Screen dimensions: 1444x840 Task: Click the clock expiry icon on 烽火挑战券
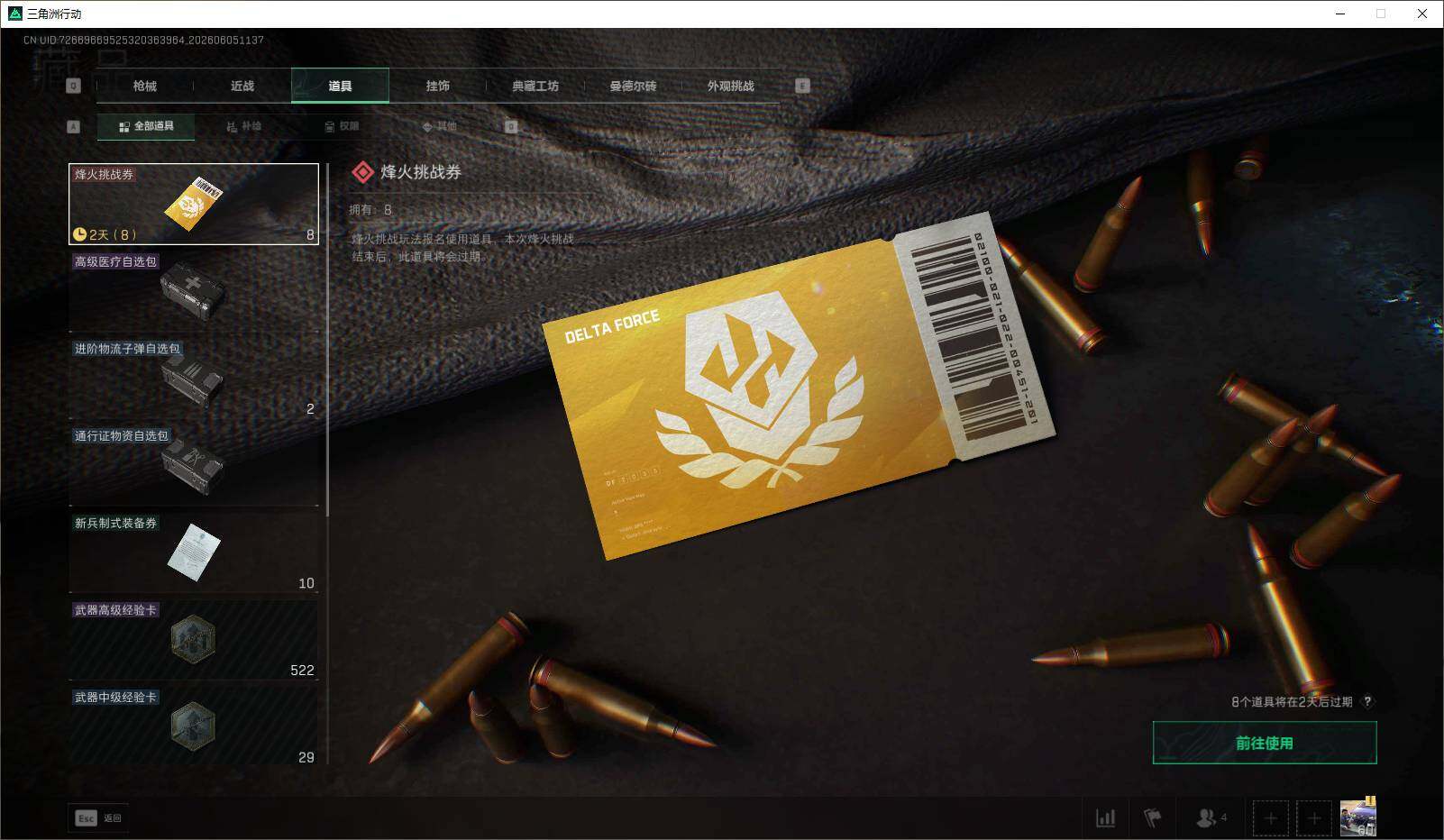click(79, 234)
